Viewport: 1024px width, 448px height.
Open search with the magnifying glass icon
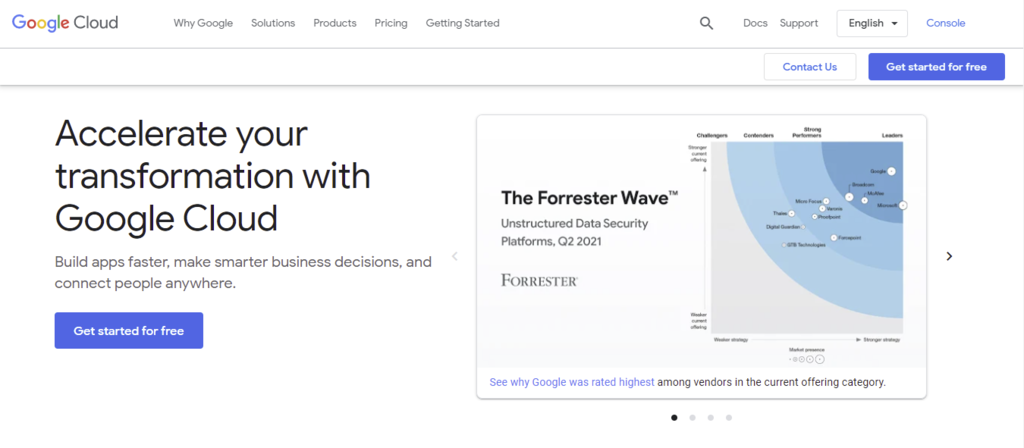pyautogui.click(x=707, y=23)
